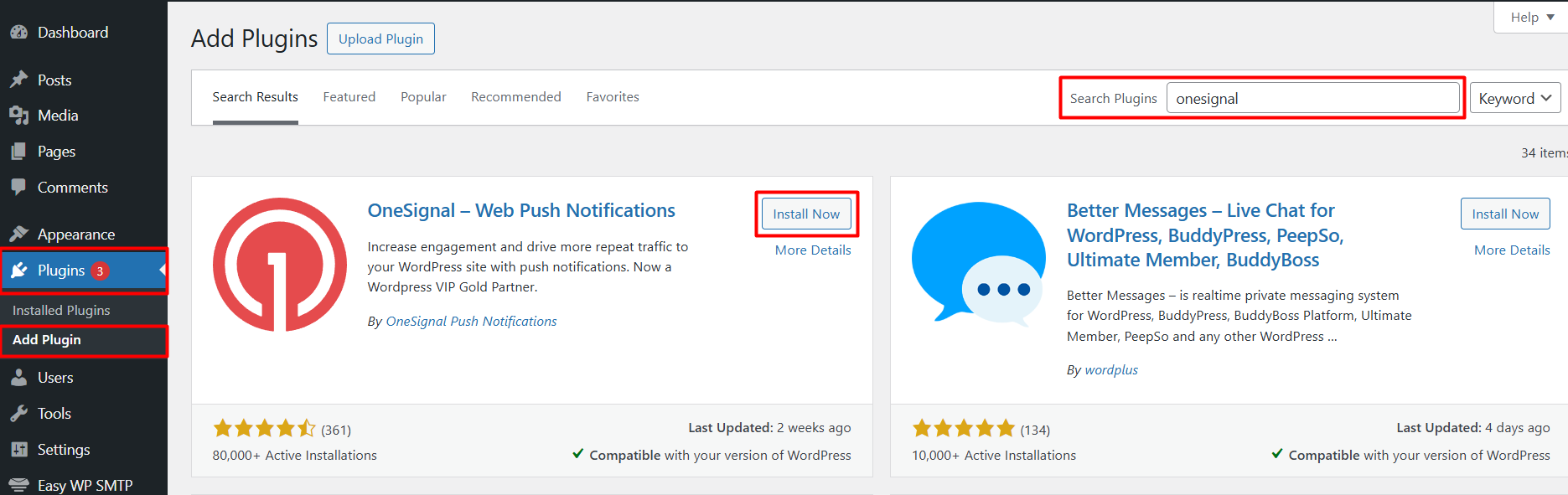
Task: Open the Media menu item
Action: pos(84,116)
